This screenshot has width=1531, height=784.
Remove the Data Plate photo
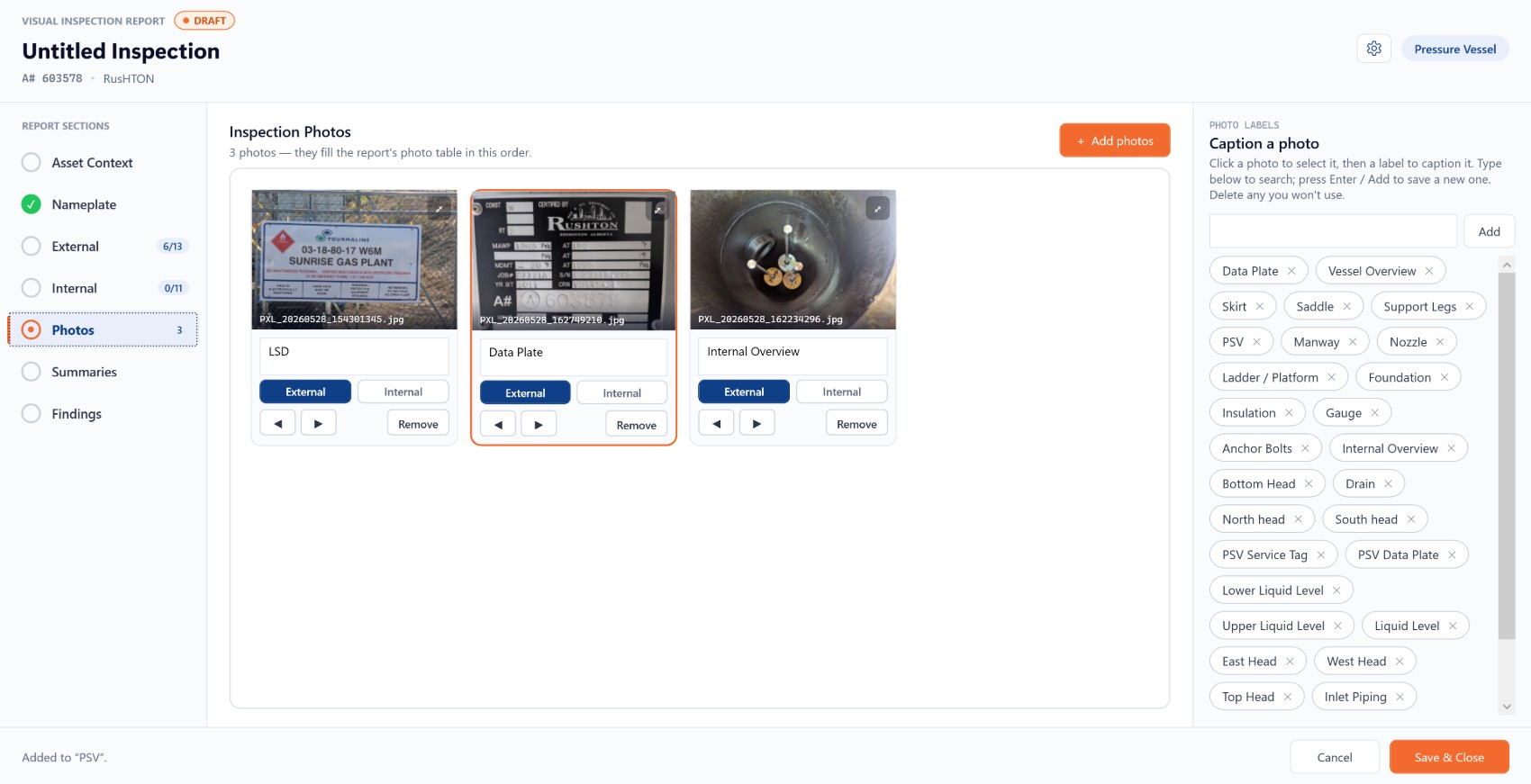[x=637, y=424]
